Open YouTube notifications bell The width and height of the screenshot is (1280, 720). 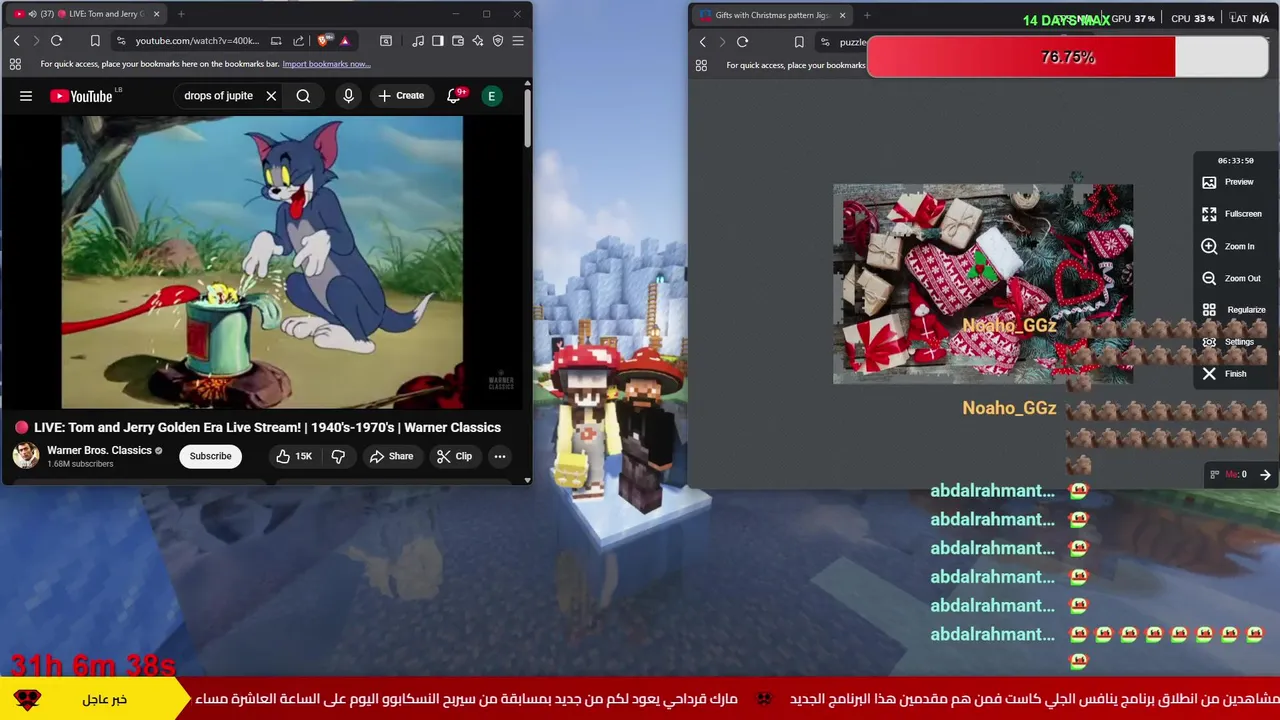(453, 96)
